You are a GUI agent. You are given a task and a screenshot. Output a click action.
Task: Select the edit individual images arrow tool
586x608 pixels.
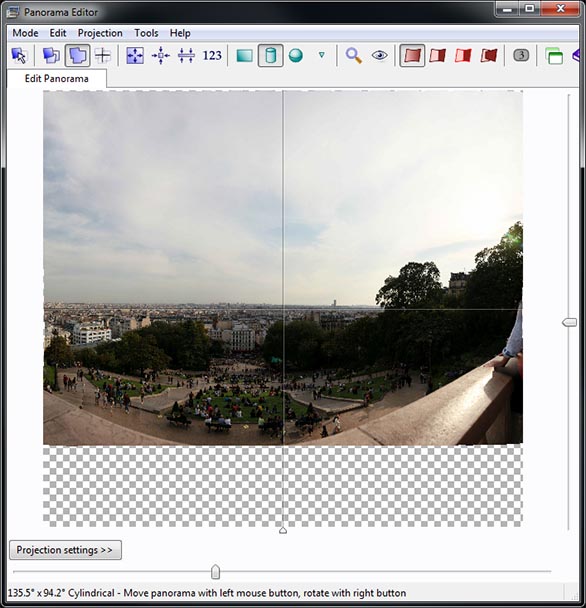coord(19,55)
